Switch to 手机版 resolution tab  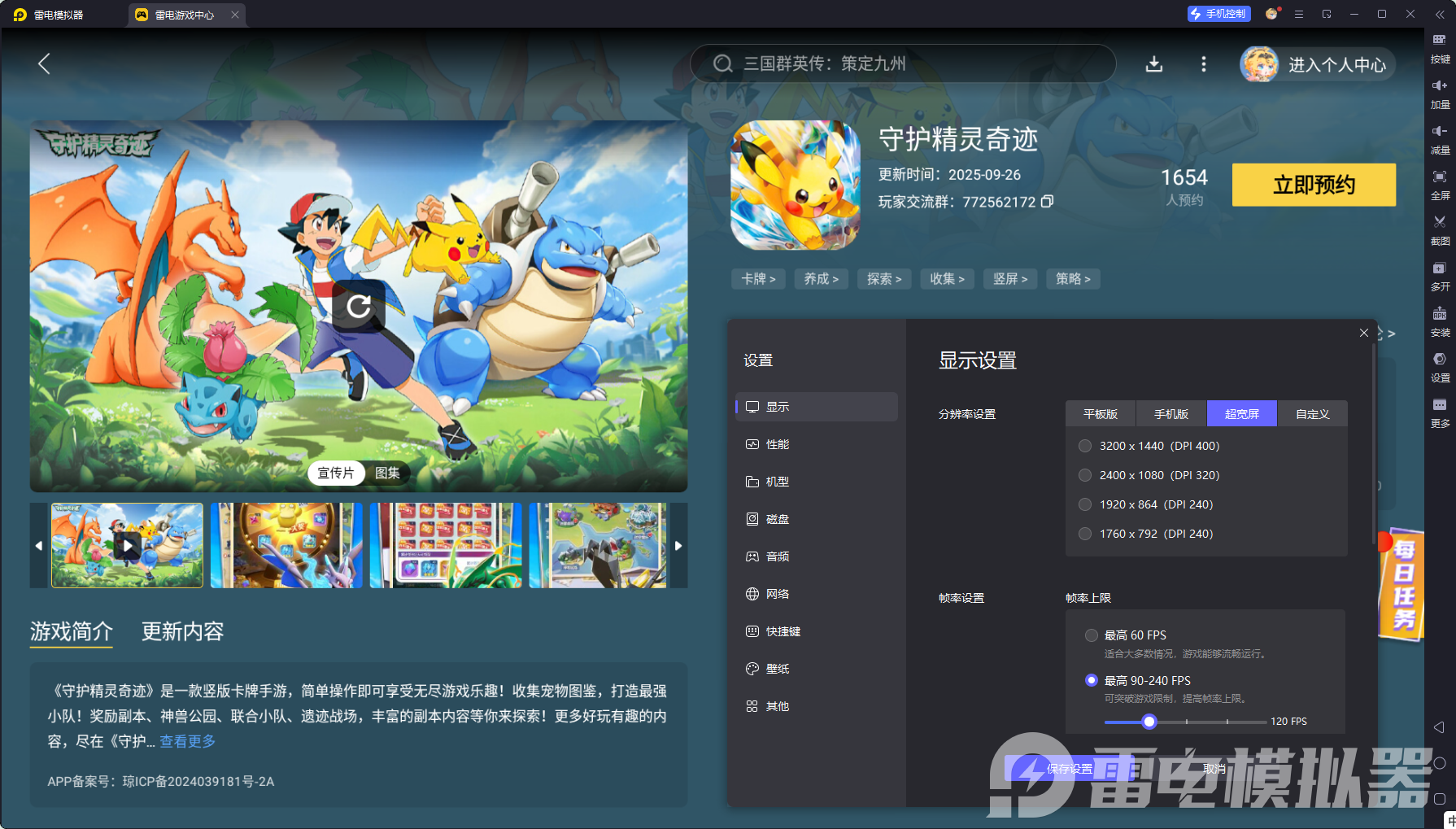(x=1171, y=414)
